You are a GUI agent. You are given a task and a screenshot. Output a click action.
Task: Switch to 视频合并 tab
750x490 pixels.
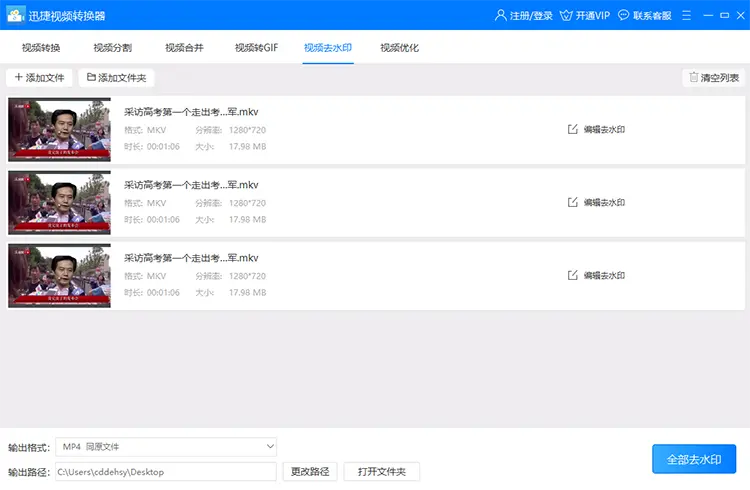(x=185, y=47)
